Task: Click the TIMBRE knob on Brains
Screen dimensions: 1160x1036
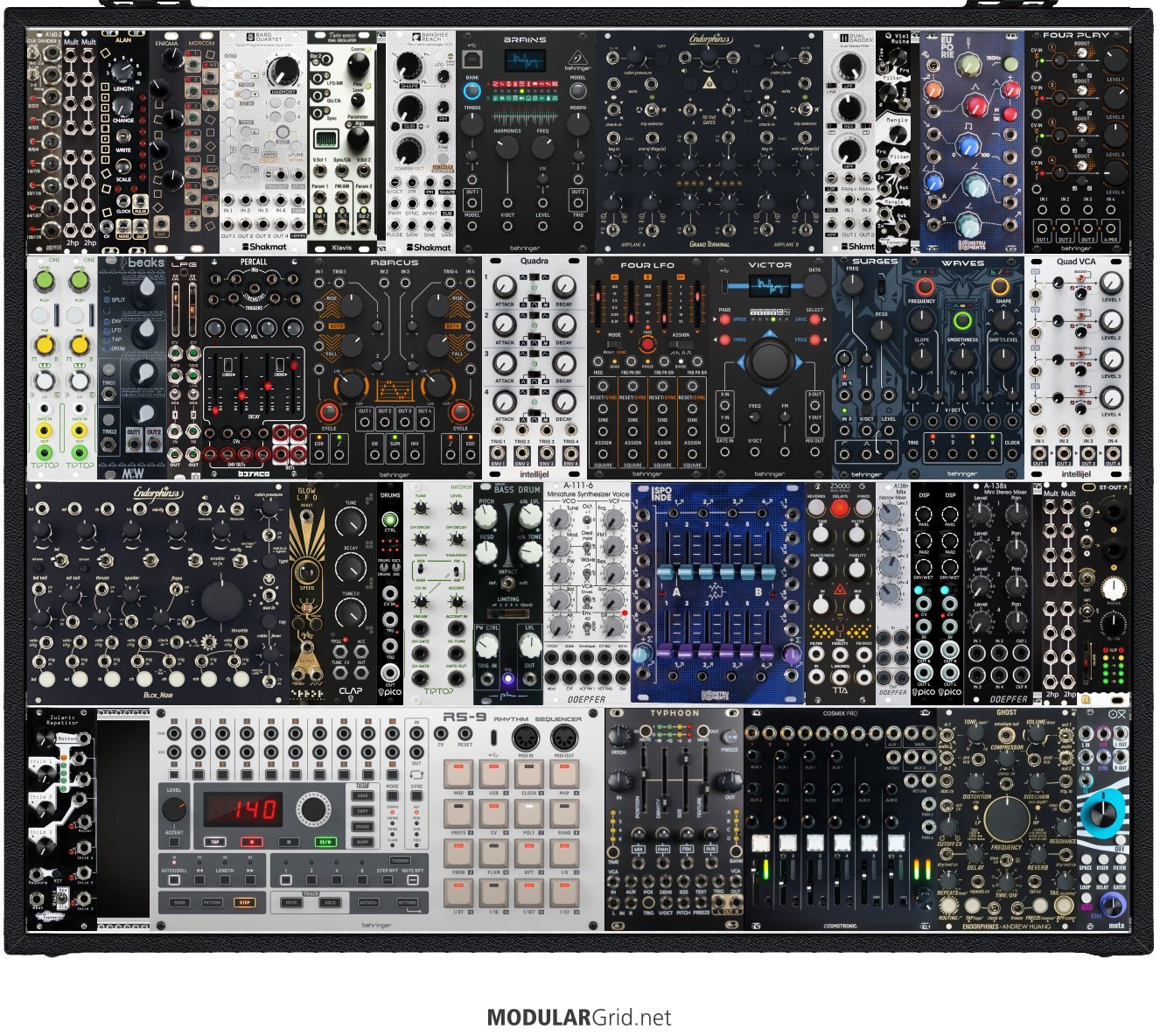Action: coord(472,124)
